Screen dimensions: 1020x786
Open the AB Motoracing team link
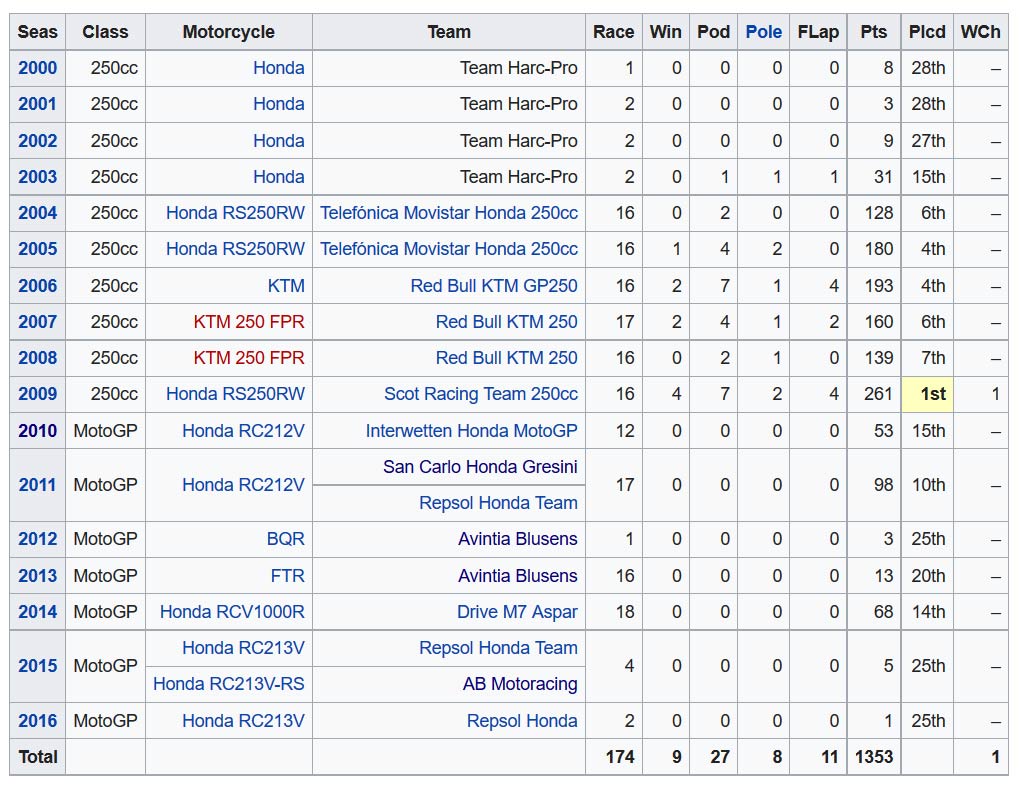pyautogui.click(x=520, y=684)
